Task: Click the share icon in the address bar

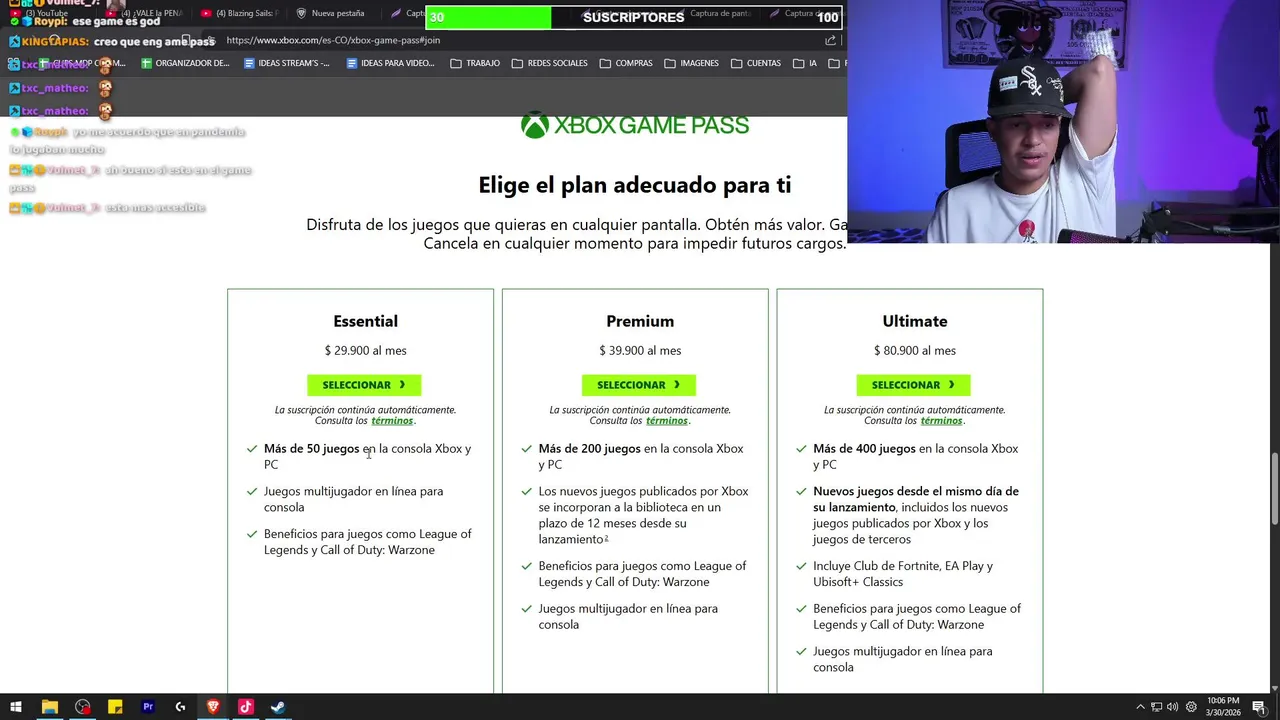Action: 830,40
